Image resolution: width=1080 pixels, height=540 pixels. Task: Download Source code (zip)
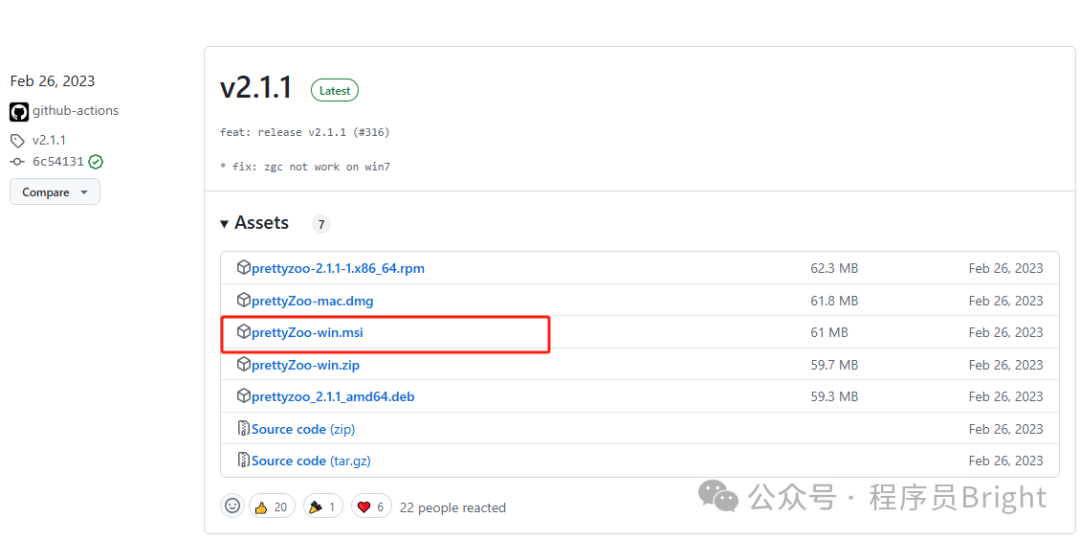[x=303, y=429]
